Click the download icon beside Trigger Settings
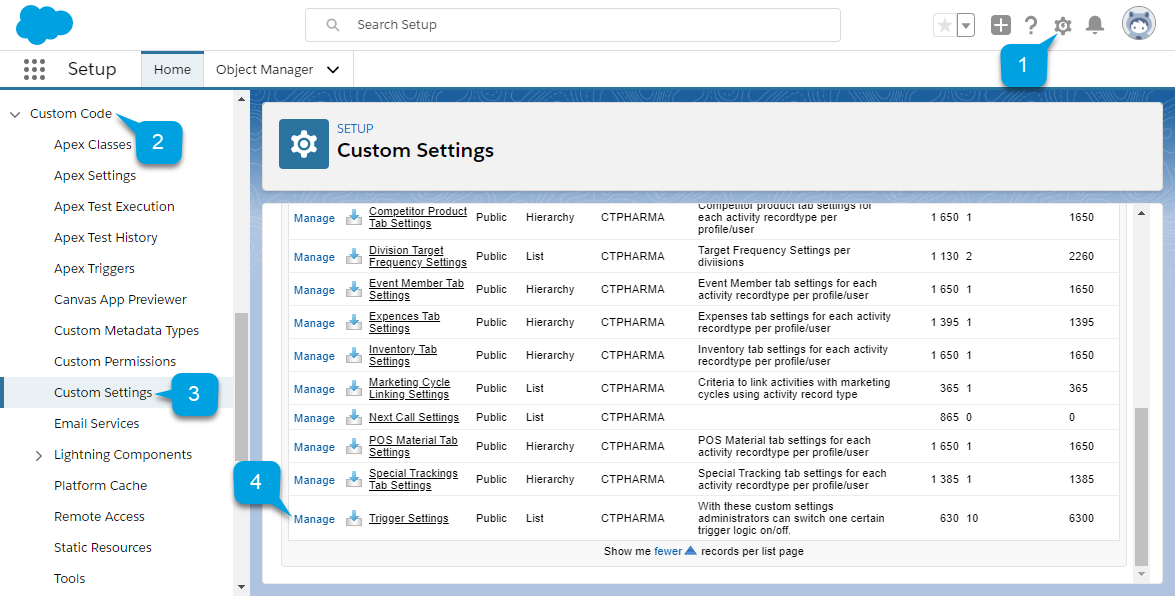 click(354, 518)
